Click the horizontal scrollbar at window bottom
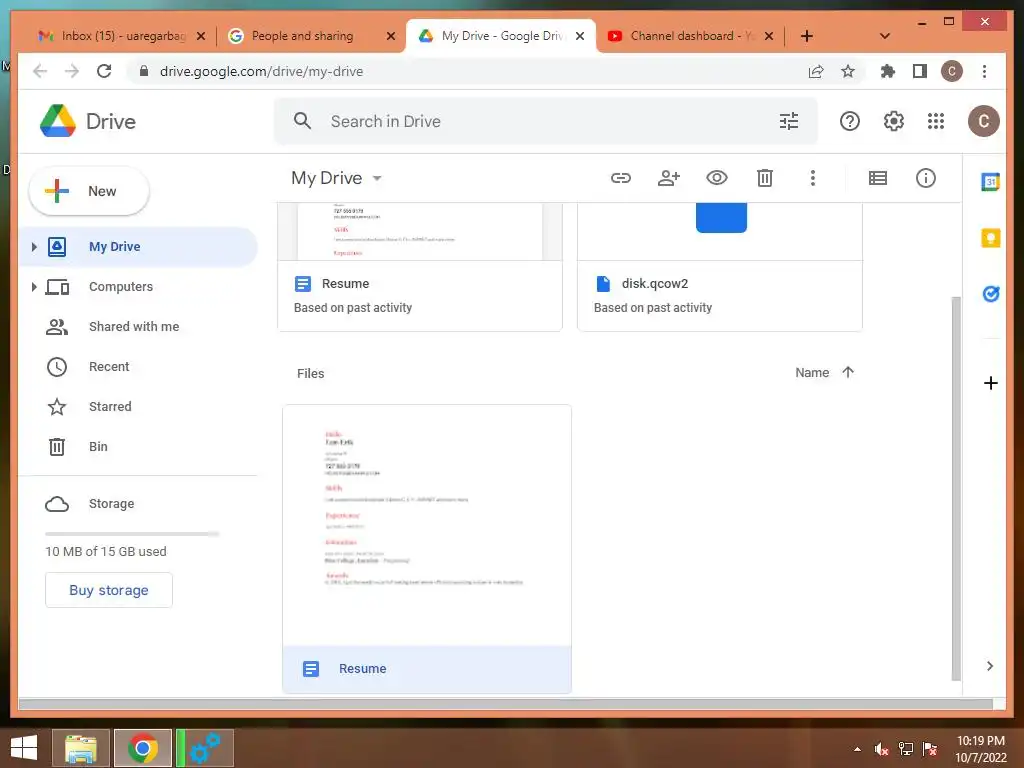The height and width of the screenshot is (768, 1024). (506, 704)
